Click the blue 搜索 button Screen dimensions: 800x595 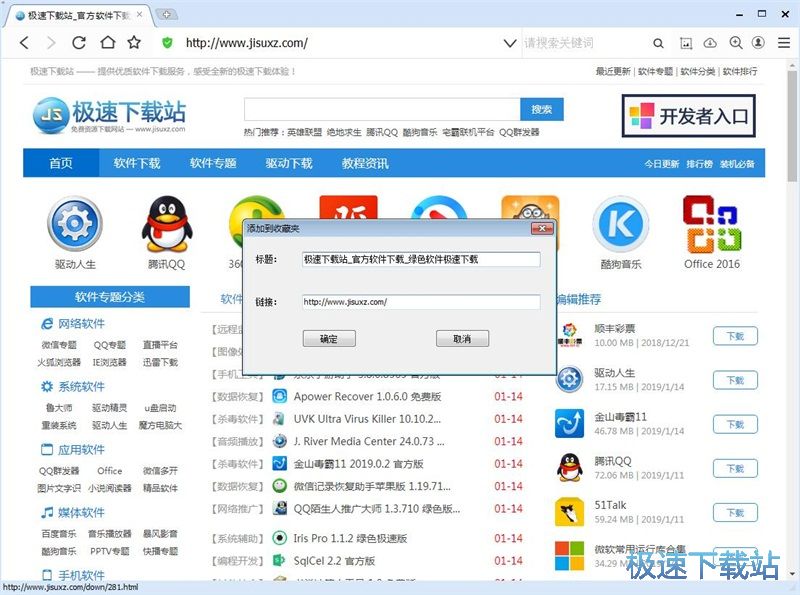[542, 109]
